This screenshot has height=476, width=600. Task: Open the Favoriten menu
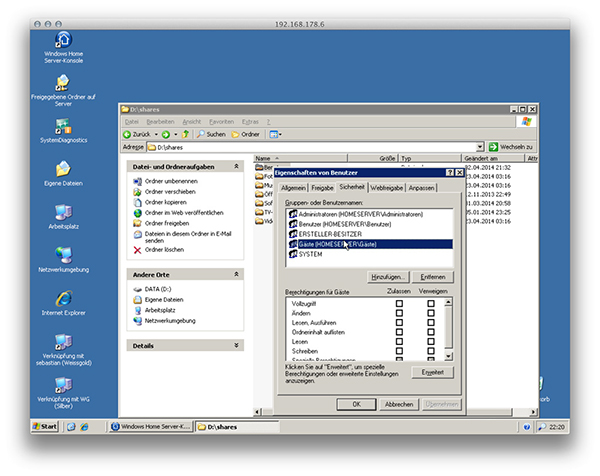coord(221,122)
